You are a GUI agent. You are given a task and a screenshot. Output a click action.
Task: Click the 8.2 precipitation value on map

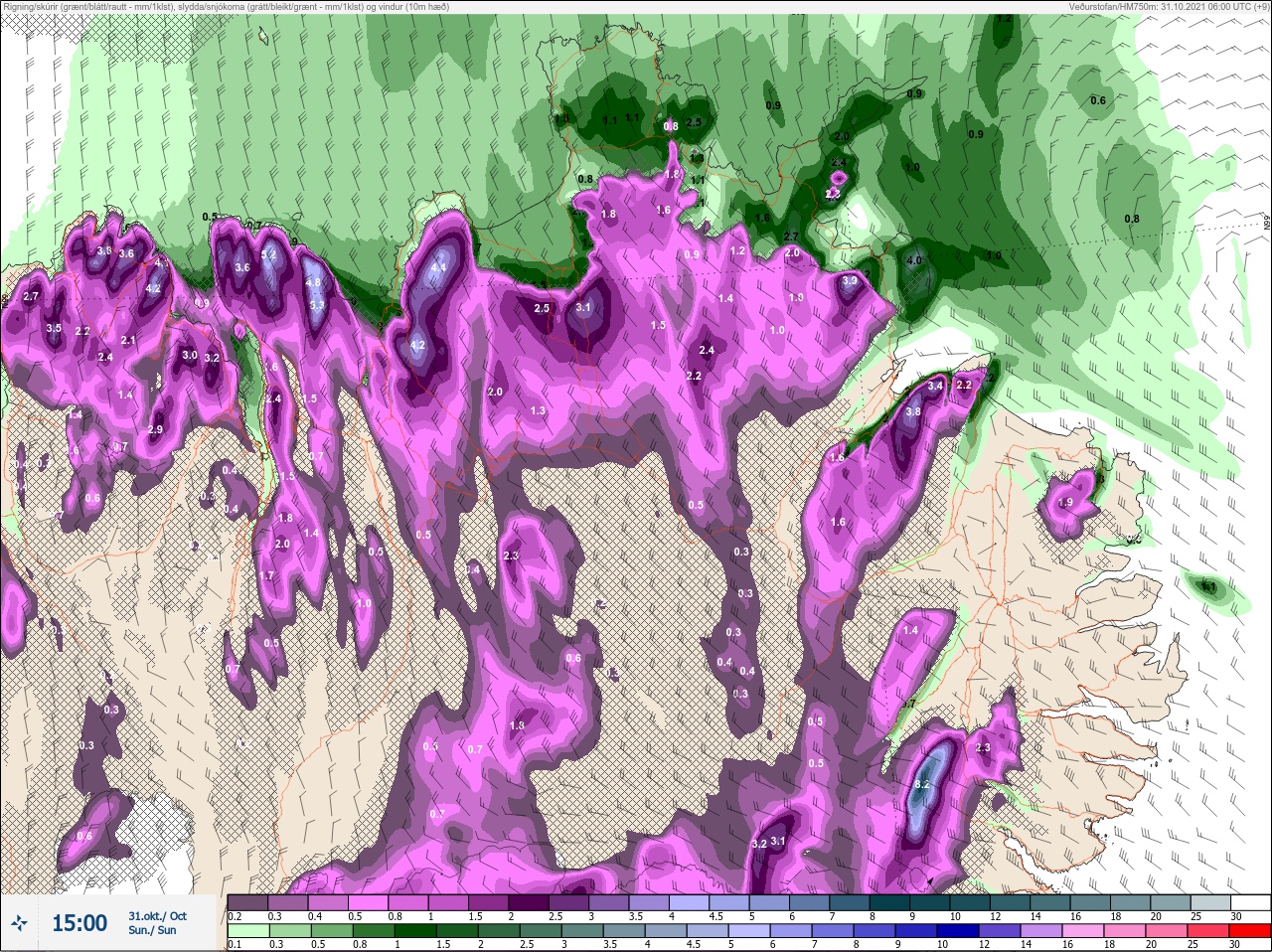pos(921,785)
